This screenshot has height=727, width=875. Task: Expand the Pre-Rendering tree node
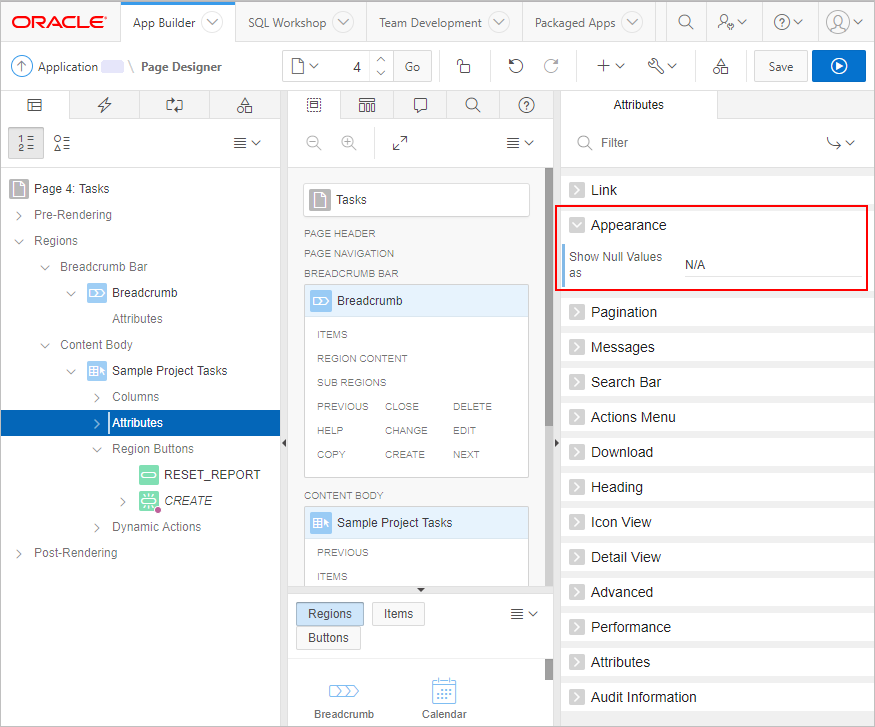tap(20, 214)
